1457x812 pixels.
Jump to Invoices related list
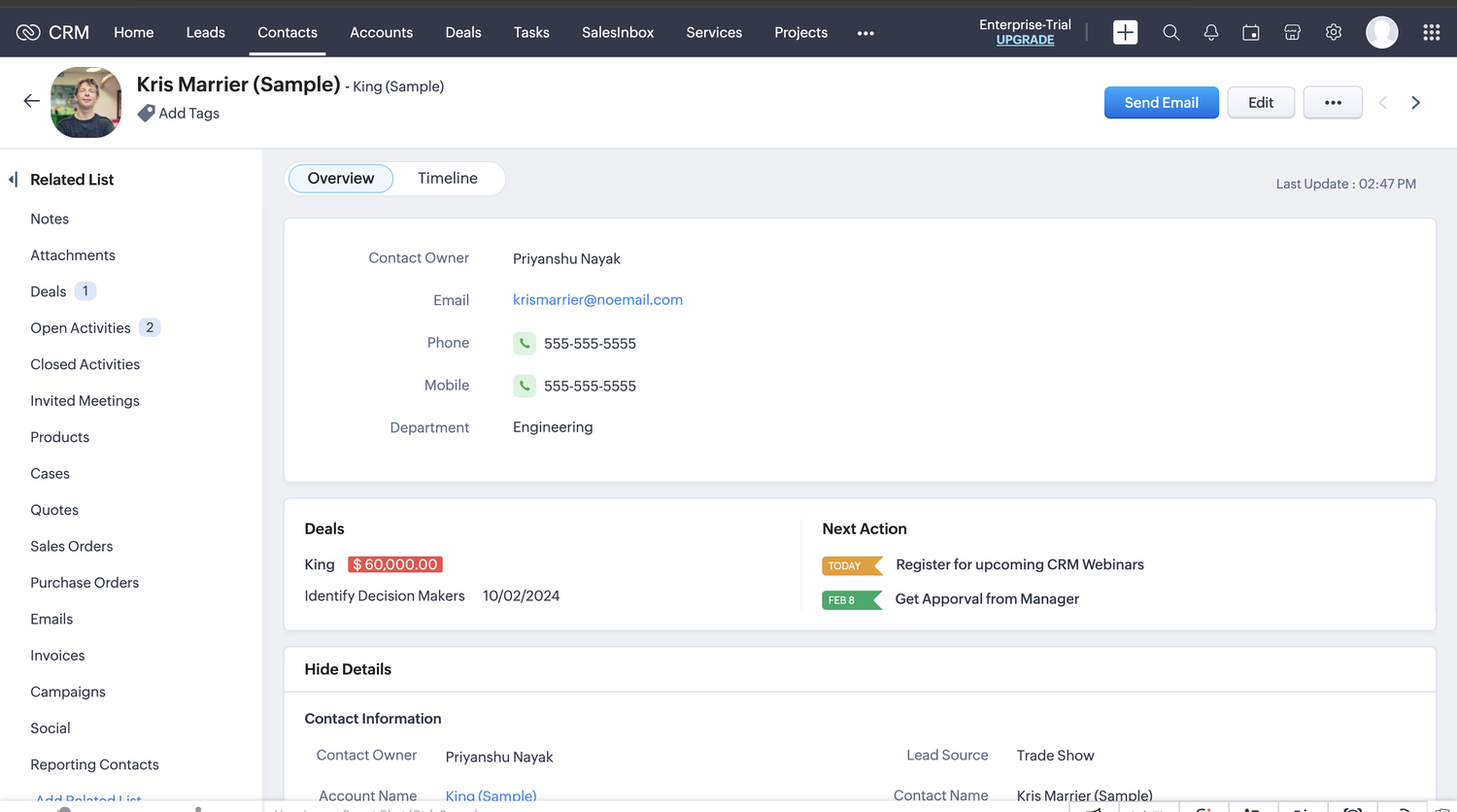click(57, 657)
